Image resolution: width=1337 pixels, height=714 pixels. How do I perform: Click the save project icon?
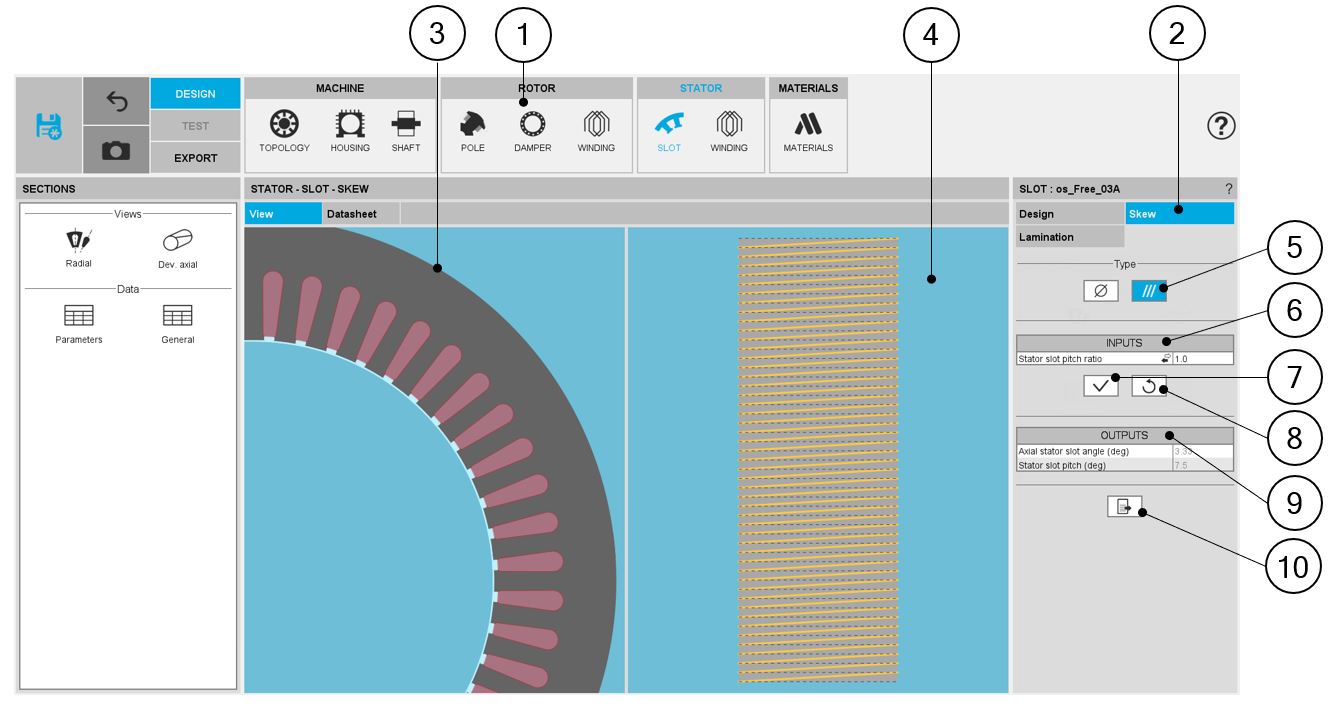[49, 126]
